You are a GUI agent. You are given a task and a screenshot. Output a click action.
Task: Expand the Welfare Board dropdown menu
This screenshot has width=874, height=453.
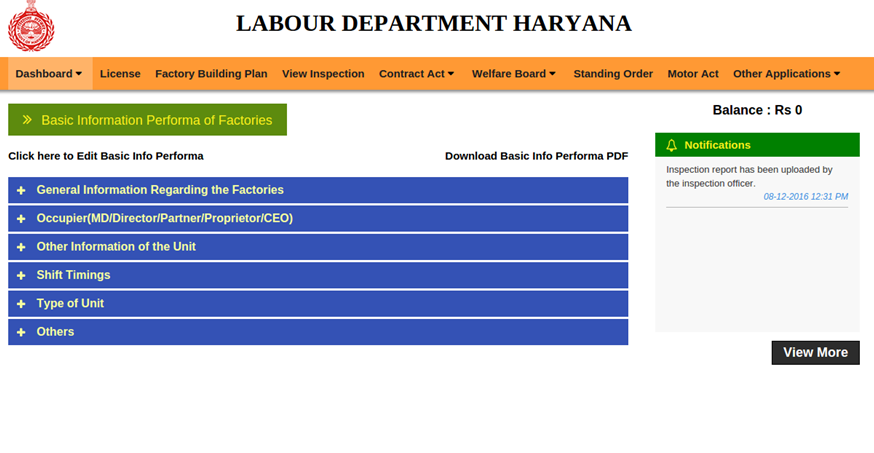coord(514,74)
